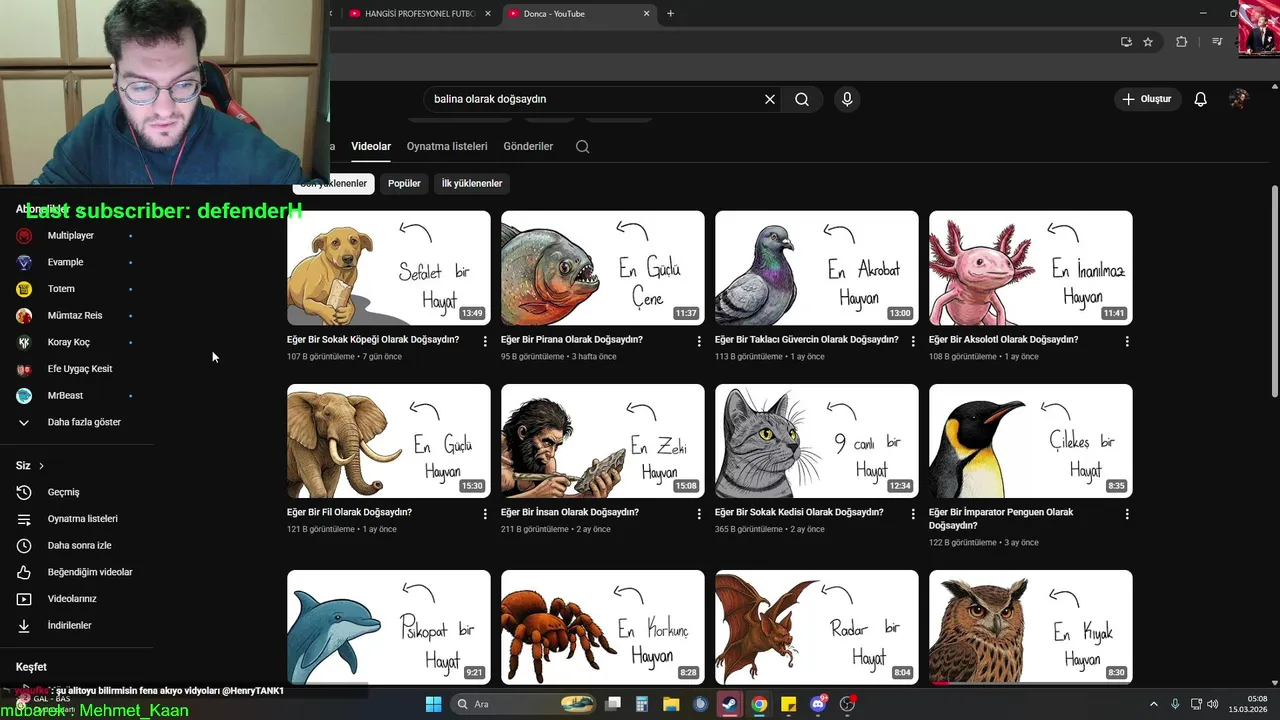Open options for Sokak Köpeği video
The image size is (1280, 720).
click(485, 341)
